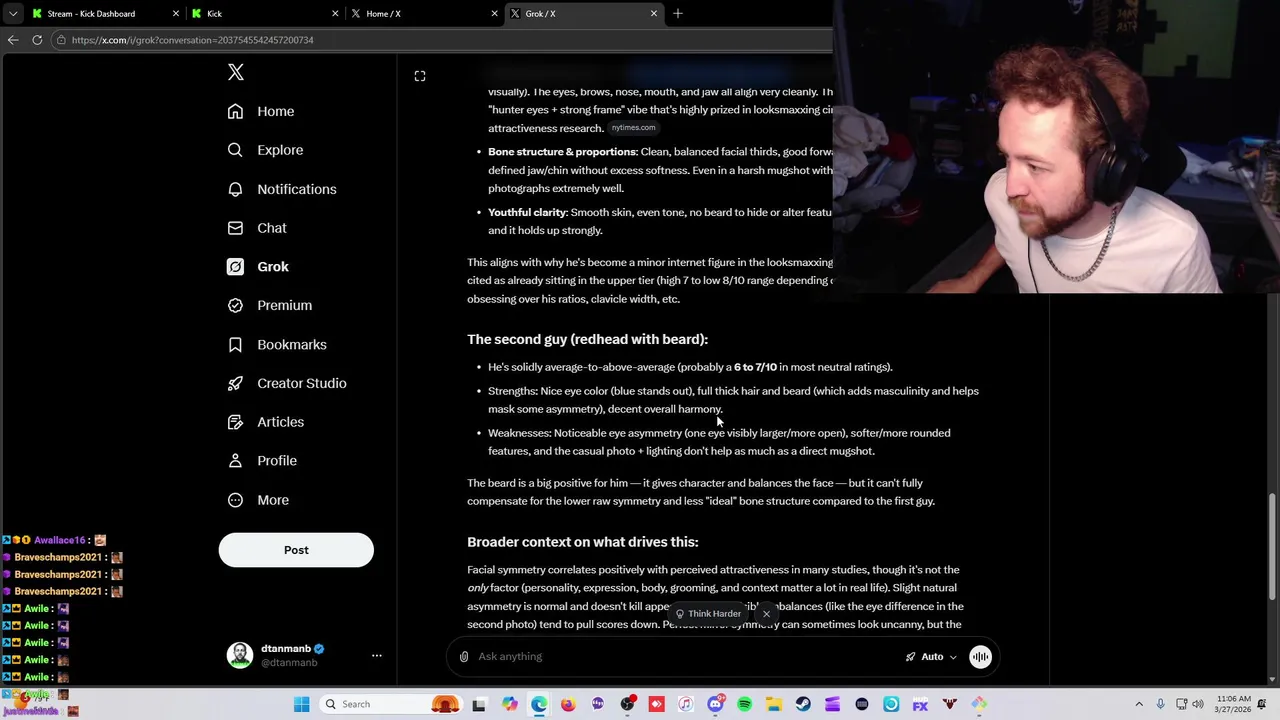Click the nytimes.com source link
The image size is (1280, 720).
[x=633, y=128]
